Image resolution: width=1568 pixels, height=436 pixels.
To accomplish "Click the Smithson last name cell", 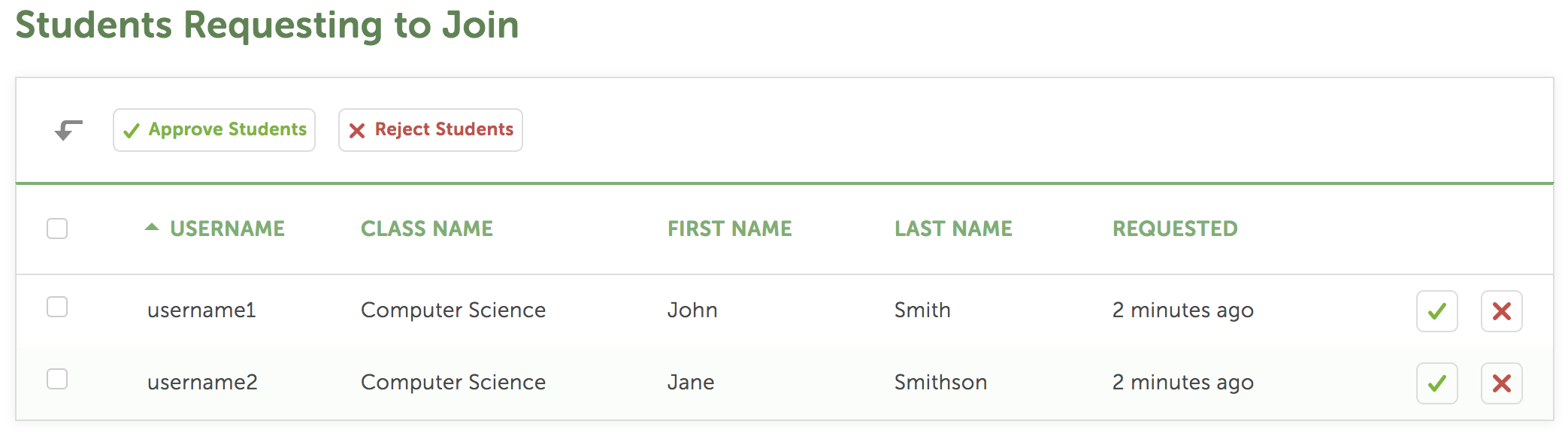I will [940, 382].
